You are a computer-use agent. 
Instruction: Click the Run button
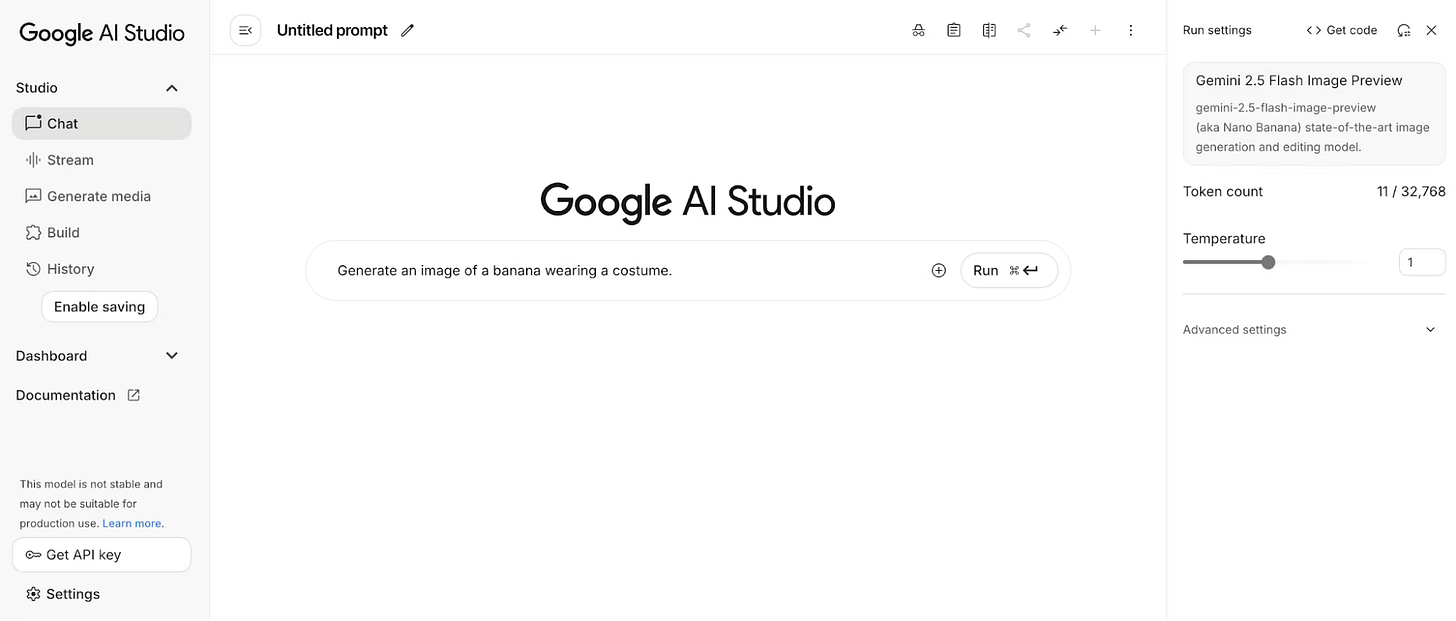pos(1009,270)
